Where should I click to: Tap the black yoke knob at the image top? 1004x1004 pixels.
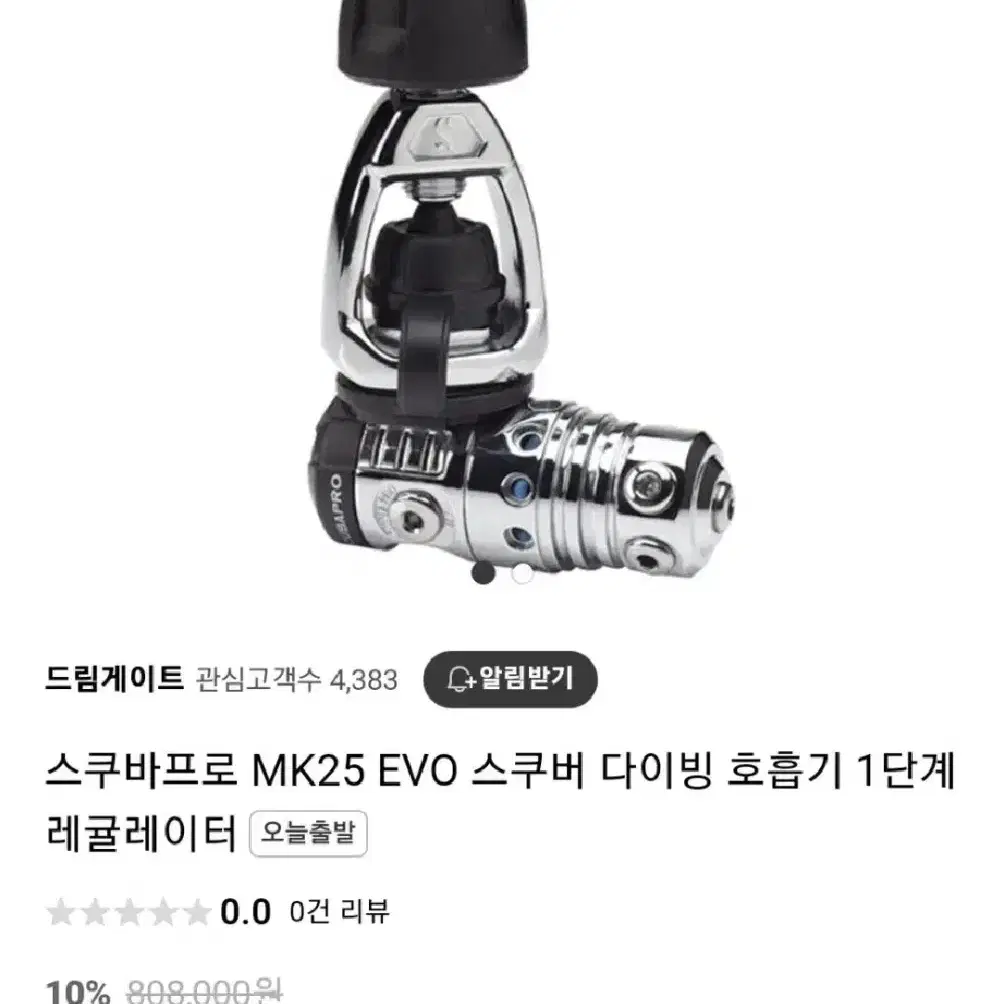433,44
